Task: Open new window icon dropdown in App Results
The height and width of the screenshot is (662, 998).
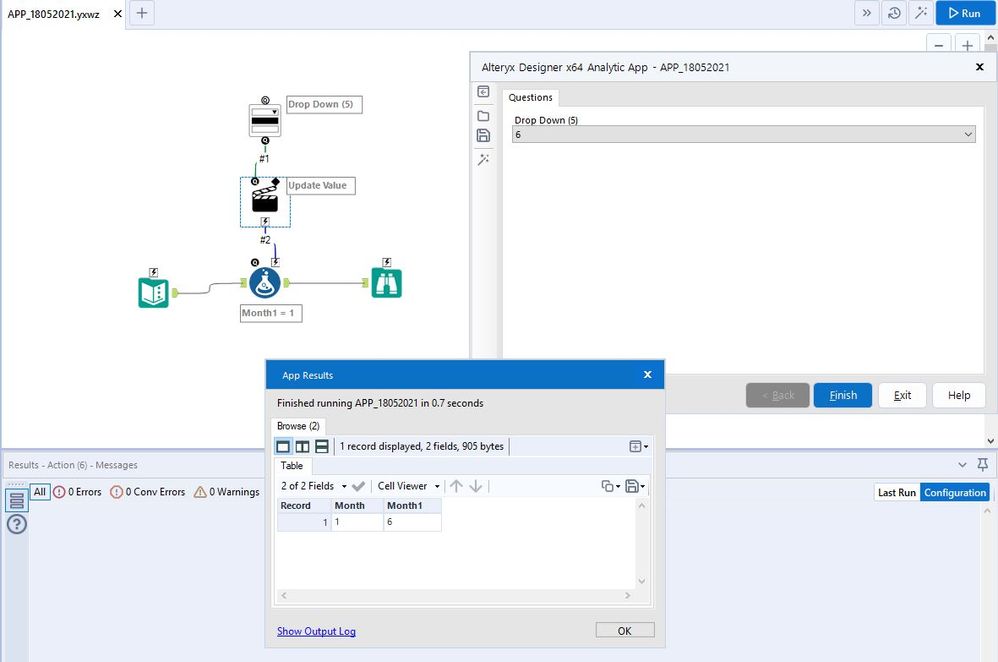Action: [x=639, y=447]
